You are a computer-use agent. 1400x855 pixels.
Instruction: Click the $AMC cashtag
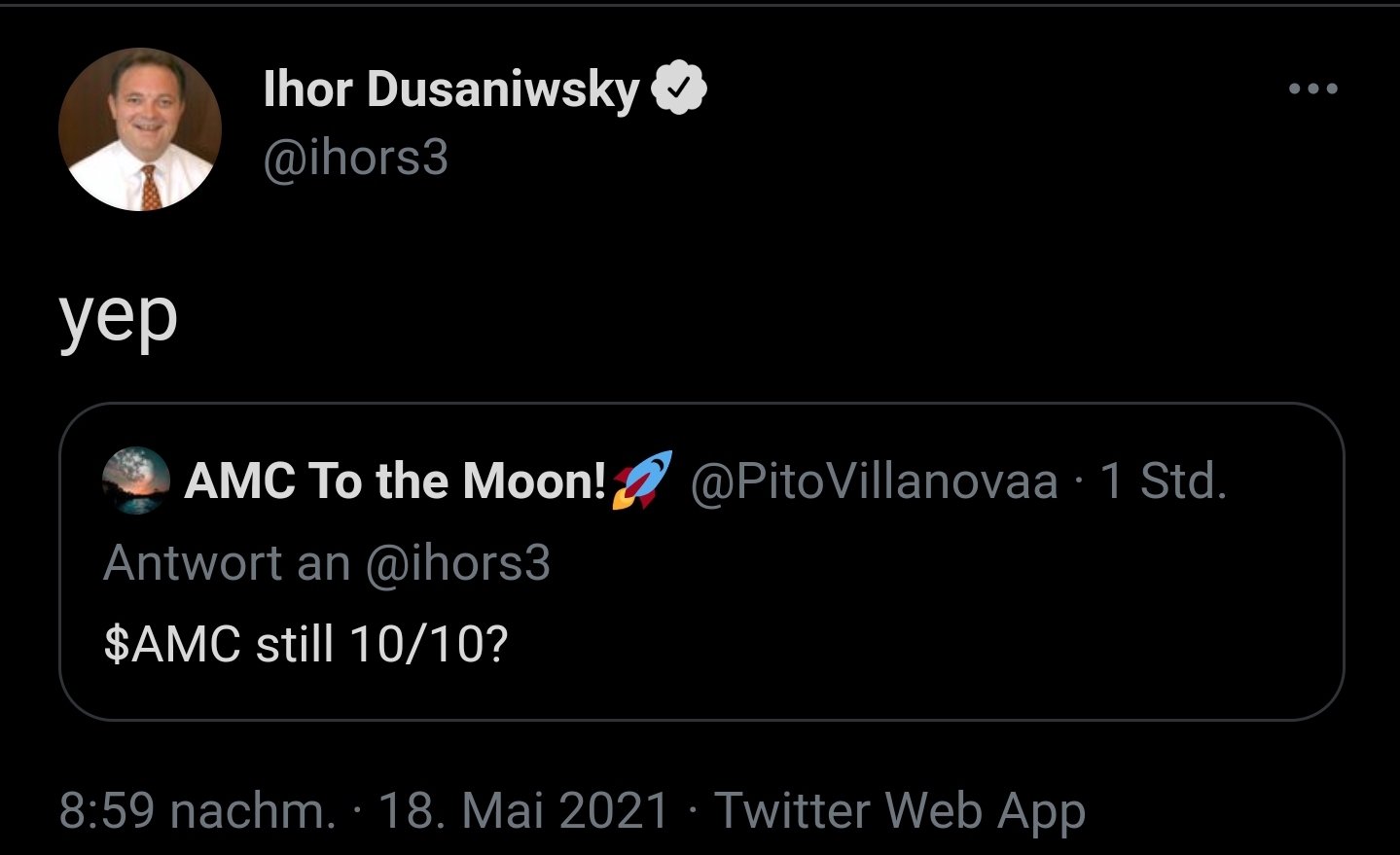tap(171, 644)
